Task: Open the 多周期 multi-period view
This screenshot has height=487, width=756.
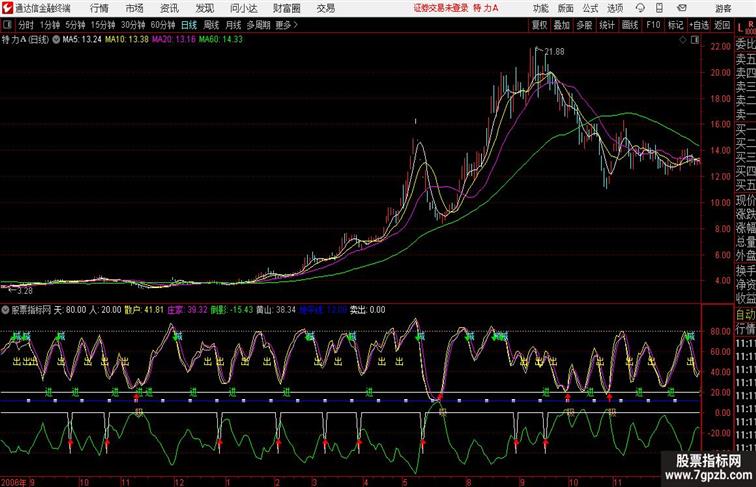Action: coord(258,25)
